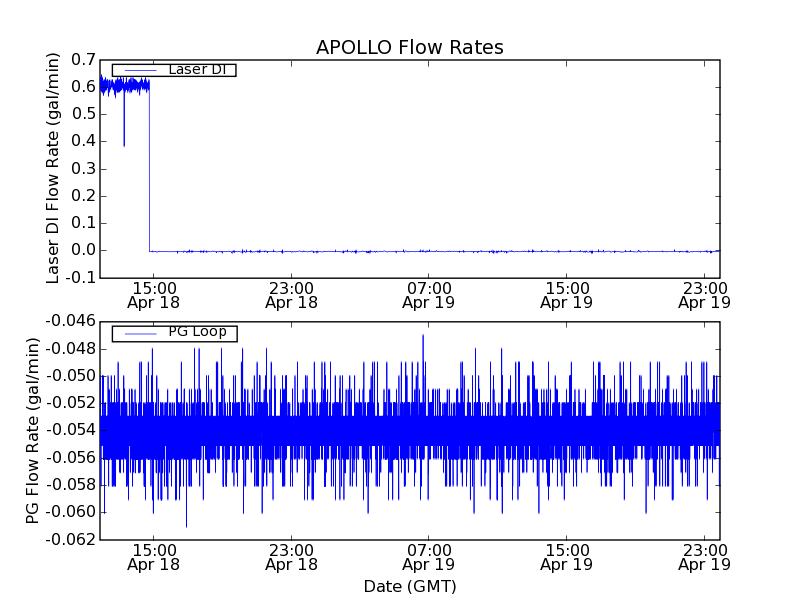Click '23:00 Apr 19' label under bottom plot

pos(704,558)
